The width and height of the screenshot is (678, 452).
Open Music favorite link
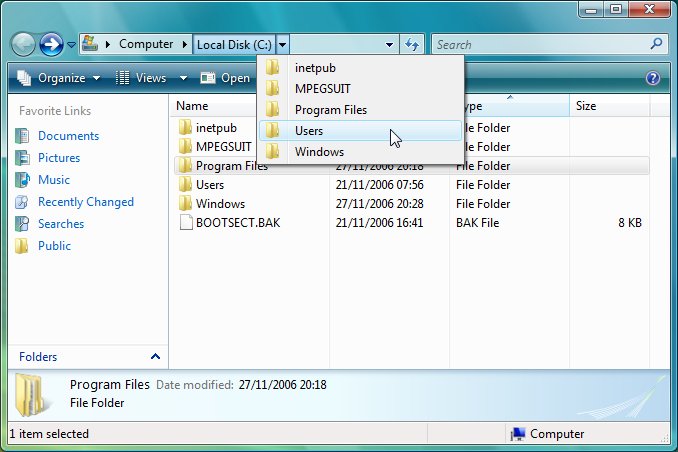pos(54,180)
